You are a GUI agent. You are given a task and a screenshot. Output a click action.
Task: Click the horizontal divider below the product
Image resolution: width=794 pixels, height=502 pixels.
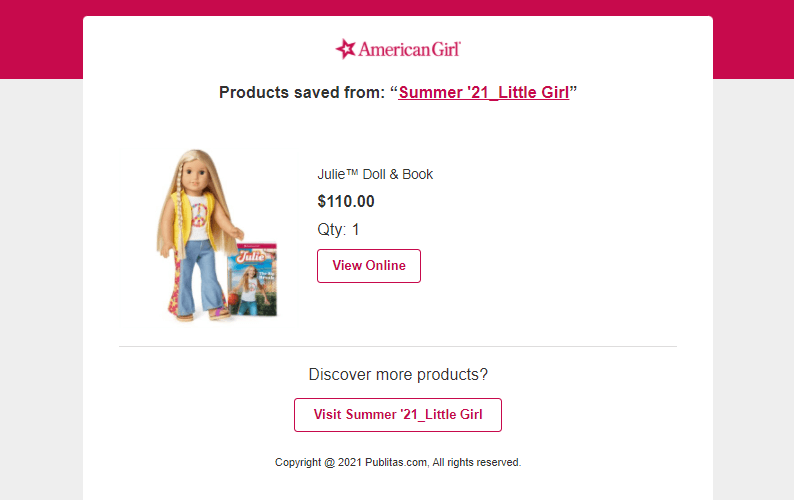[x=398, y=346]
